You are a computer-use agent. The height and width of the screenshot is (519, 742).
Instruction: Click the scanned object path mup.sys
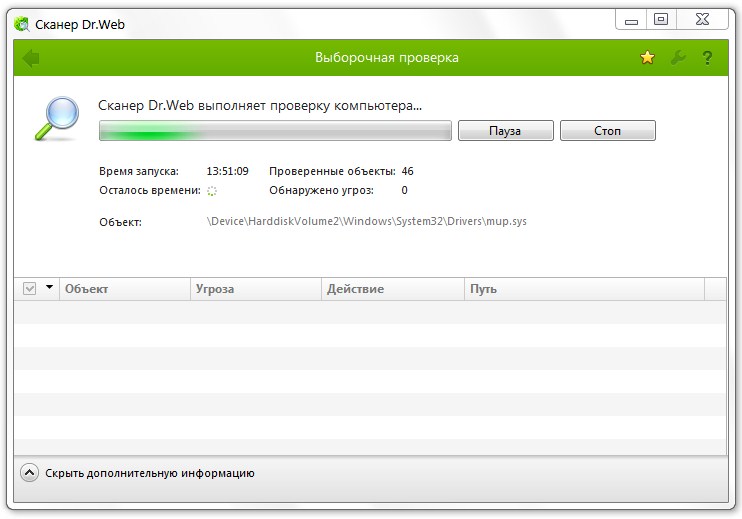[367, 221]
